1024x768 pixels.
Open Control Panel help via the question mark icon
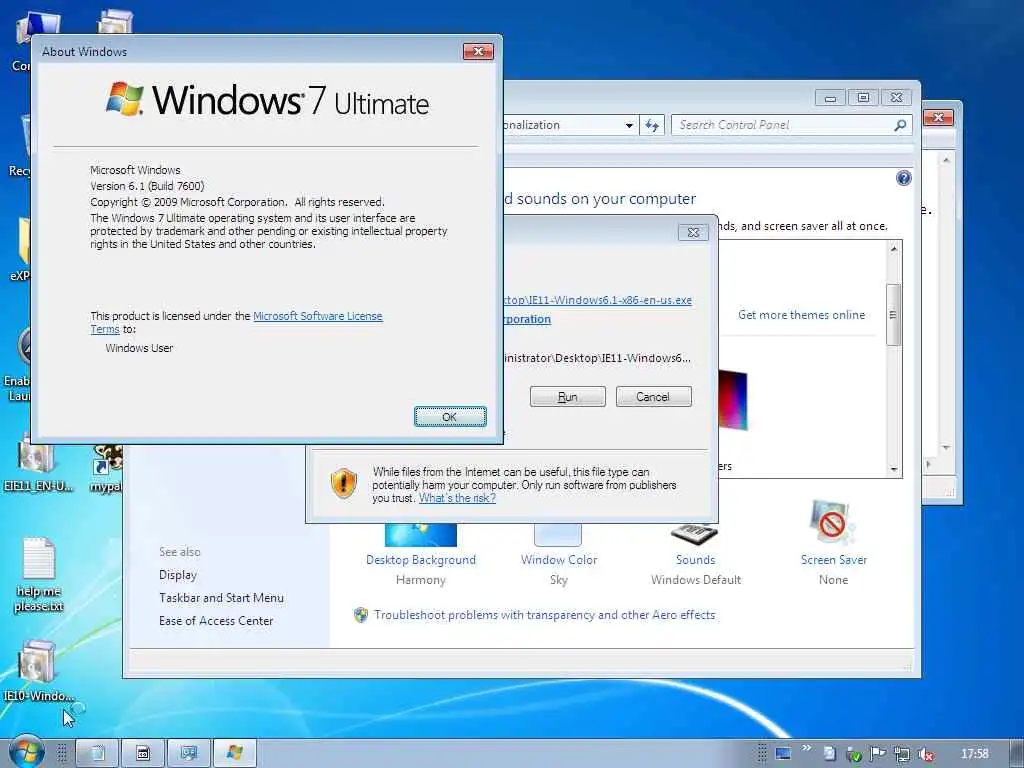pos(904,178)
